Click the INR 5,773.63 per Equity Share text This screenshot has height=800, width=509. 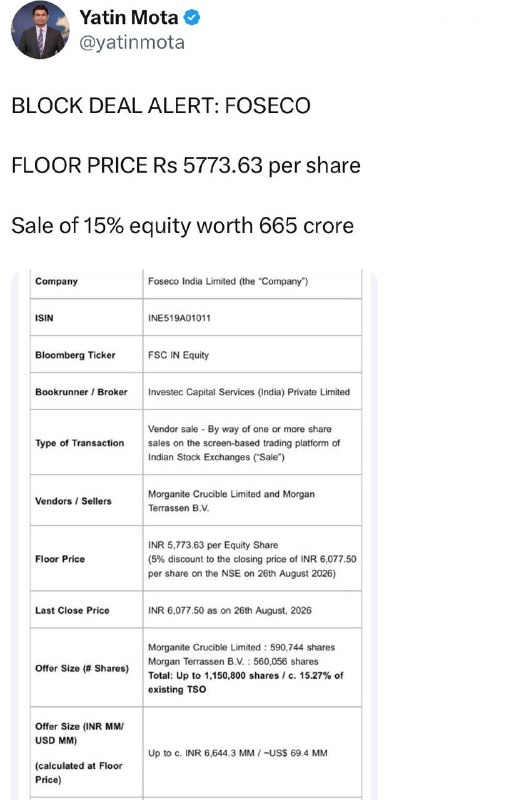point(213,545)
